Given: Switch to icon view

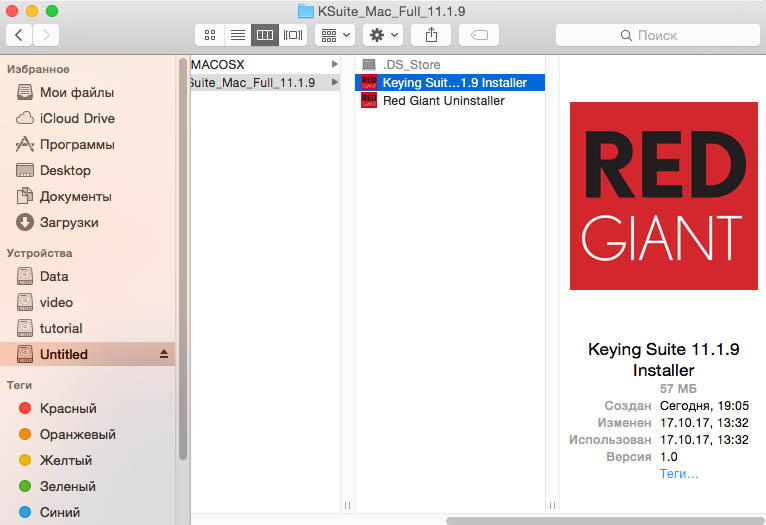Looking at the screenshot, I should tap(210, 35).
